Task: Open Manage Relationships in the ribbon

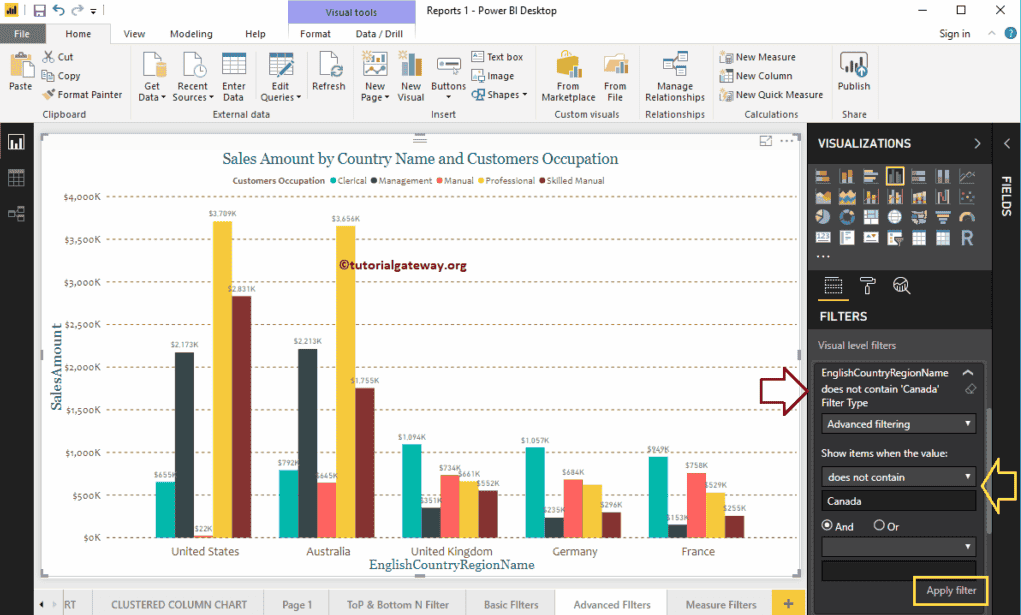Action: (674, 78)
